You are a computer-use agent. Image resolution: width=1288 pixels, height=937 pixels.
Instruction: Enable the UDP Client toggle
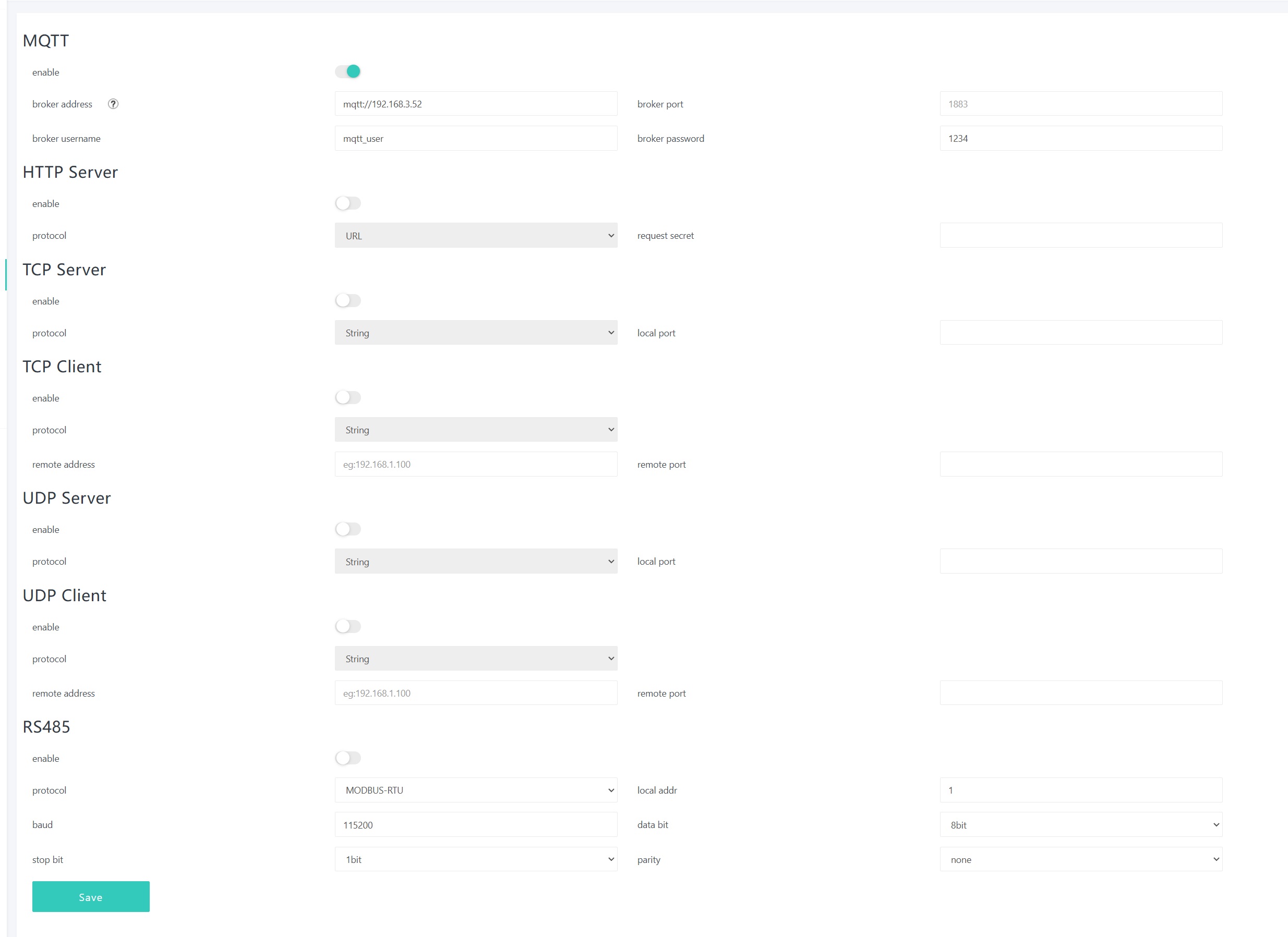347,627
